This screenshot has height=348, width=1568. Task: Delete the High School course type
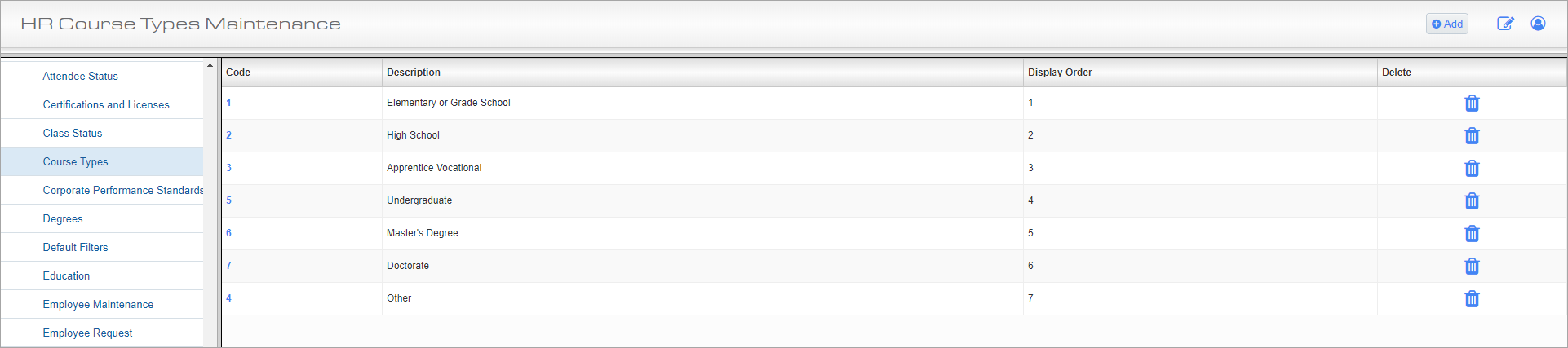tap(1472, 136)
